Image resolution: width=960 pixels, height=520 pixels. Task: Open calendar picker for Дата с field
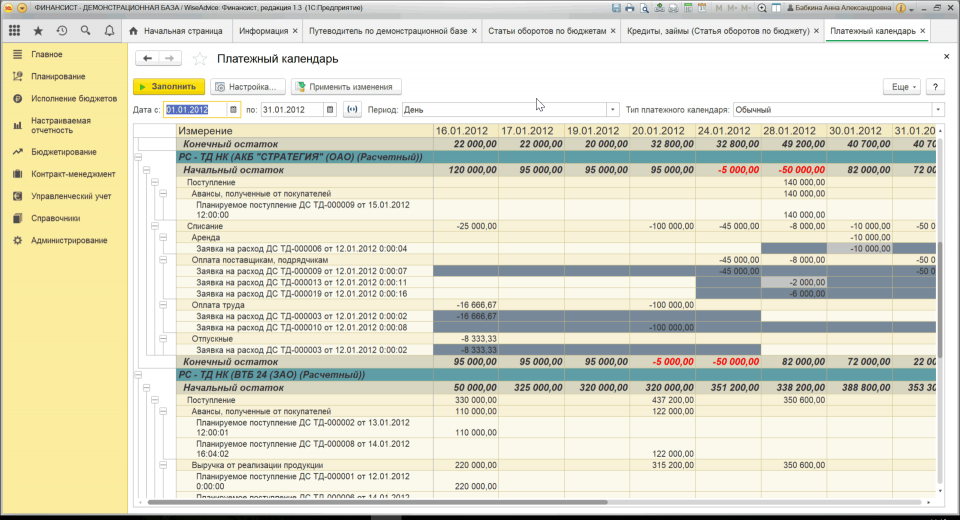point(234,109)
